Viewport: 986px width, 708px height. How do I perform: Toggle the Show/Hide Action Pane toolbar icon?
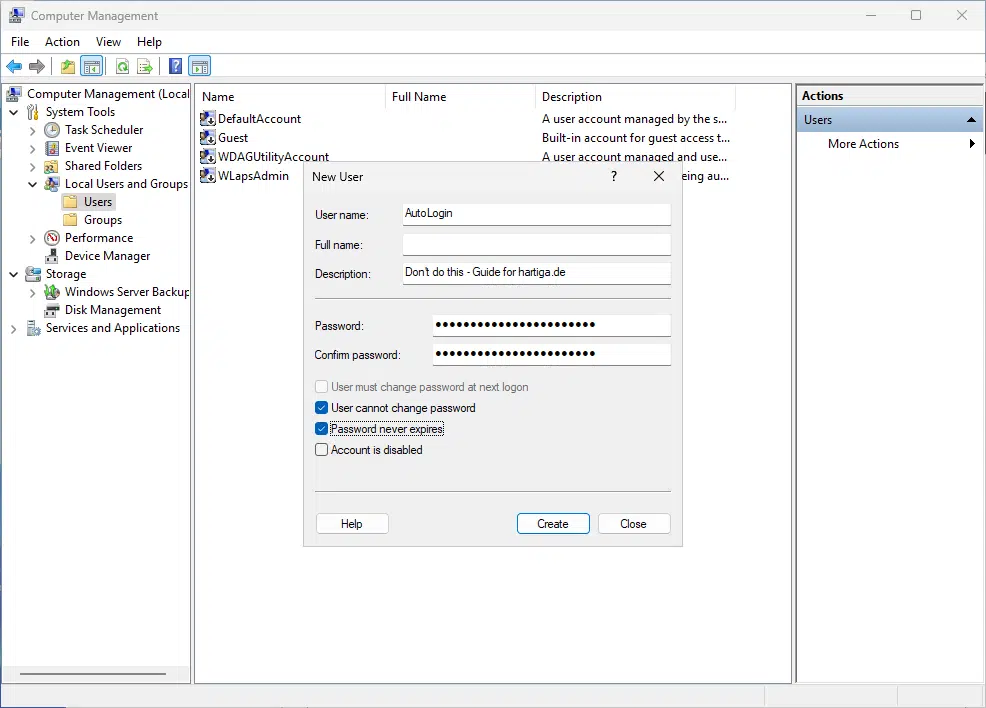[200, 66]
